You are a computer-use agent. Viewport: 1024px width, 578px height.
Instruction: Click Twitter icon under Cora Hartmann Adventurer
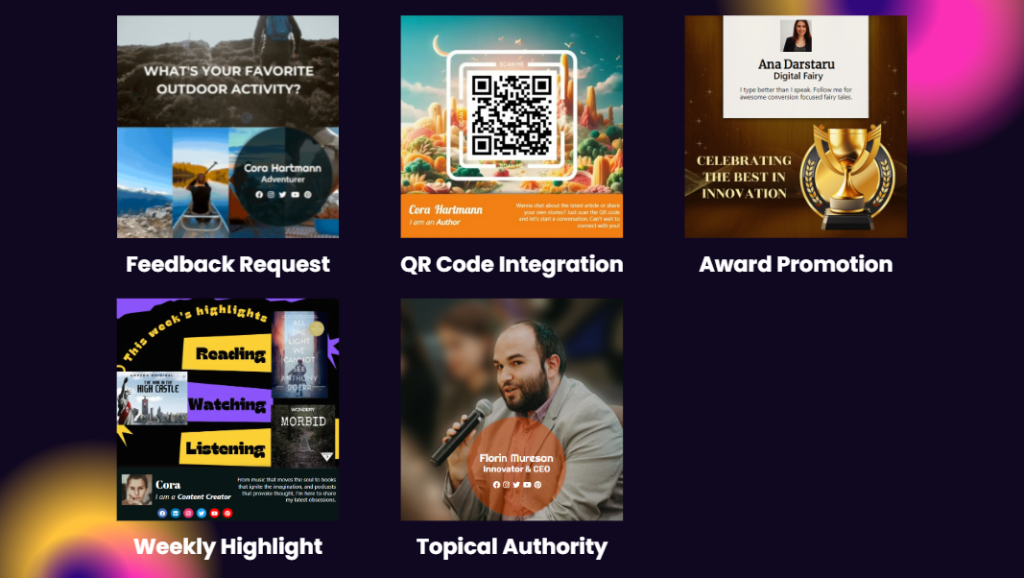[283, 195]
